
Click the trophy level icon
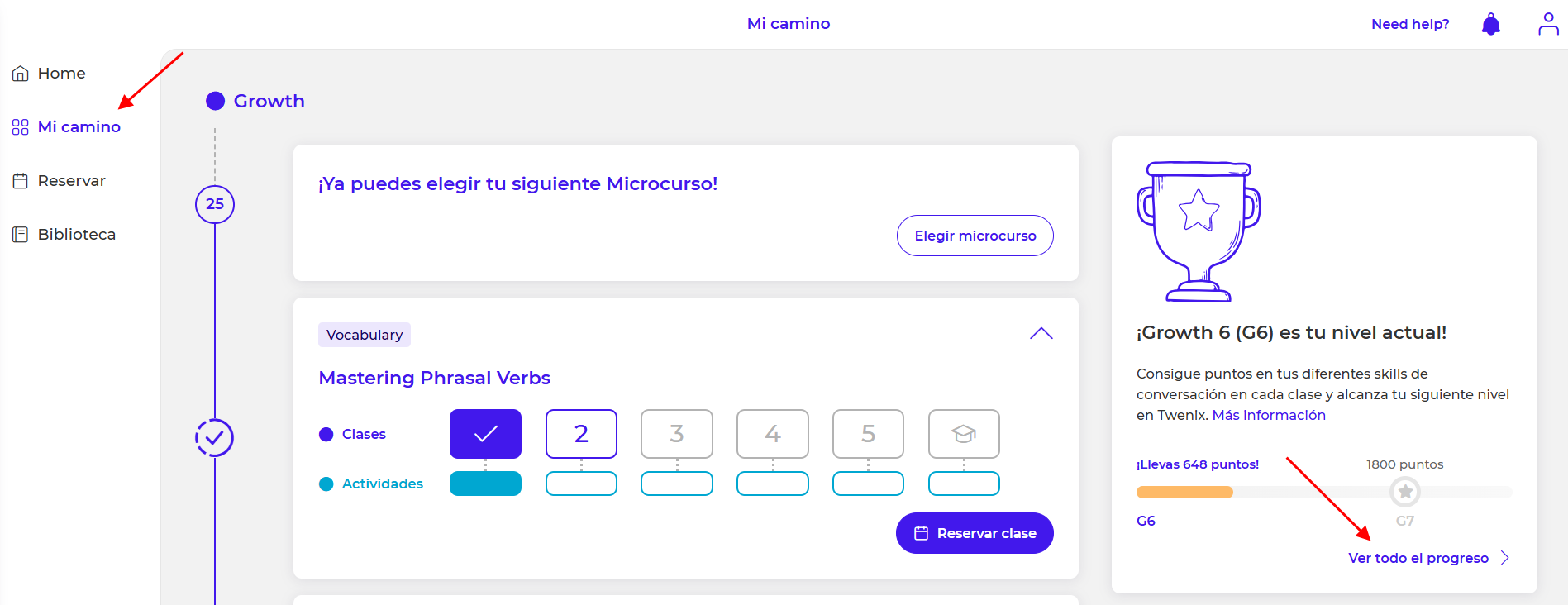point(1199,231)
